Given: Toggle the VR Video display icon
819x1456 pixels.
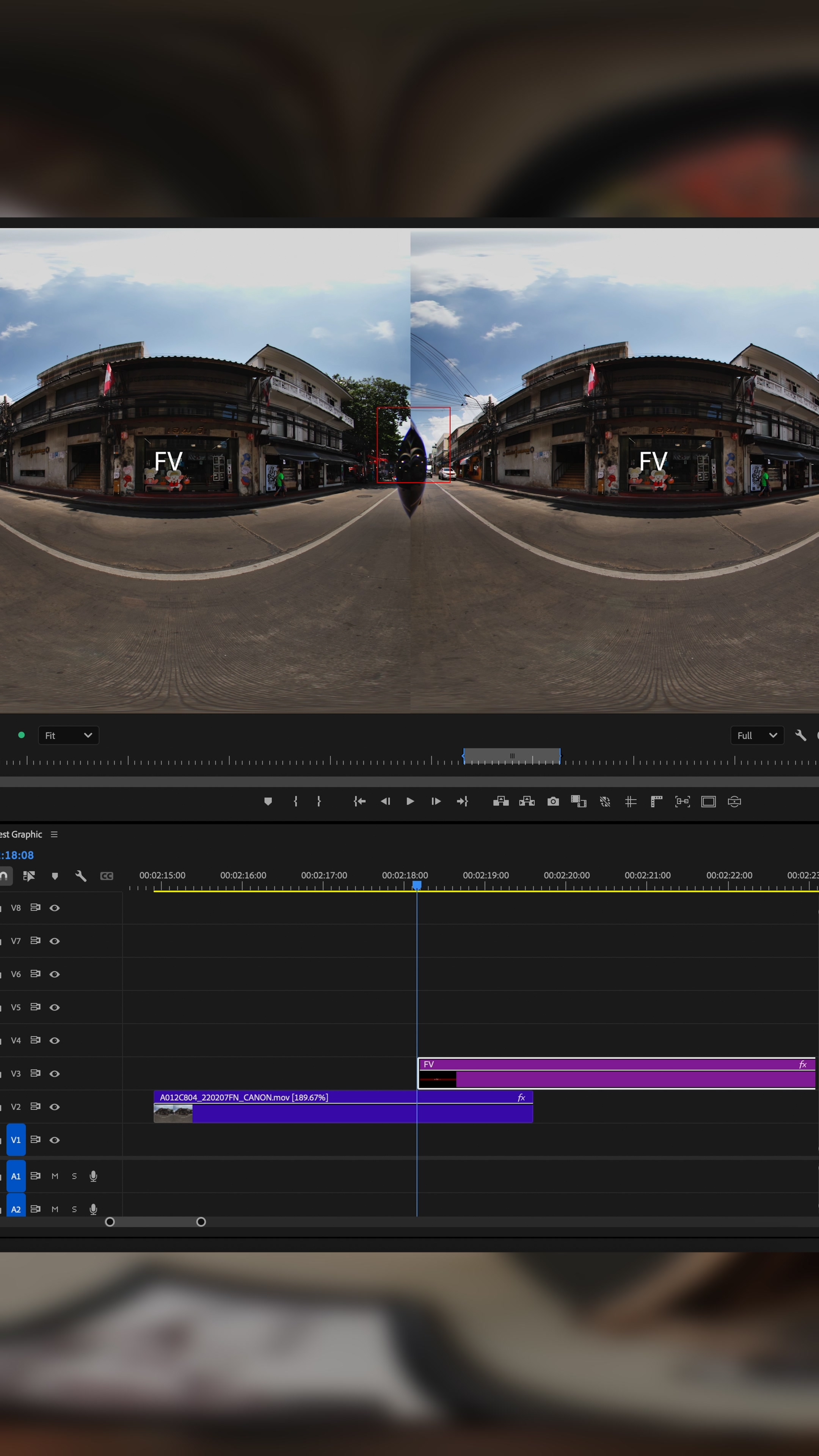Looking at the screenshot, I should (734, 802).
